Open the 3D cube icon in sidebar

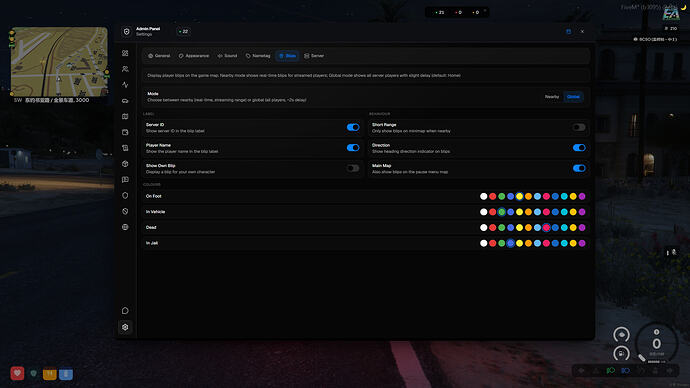[x=125, y=164]
